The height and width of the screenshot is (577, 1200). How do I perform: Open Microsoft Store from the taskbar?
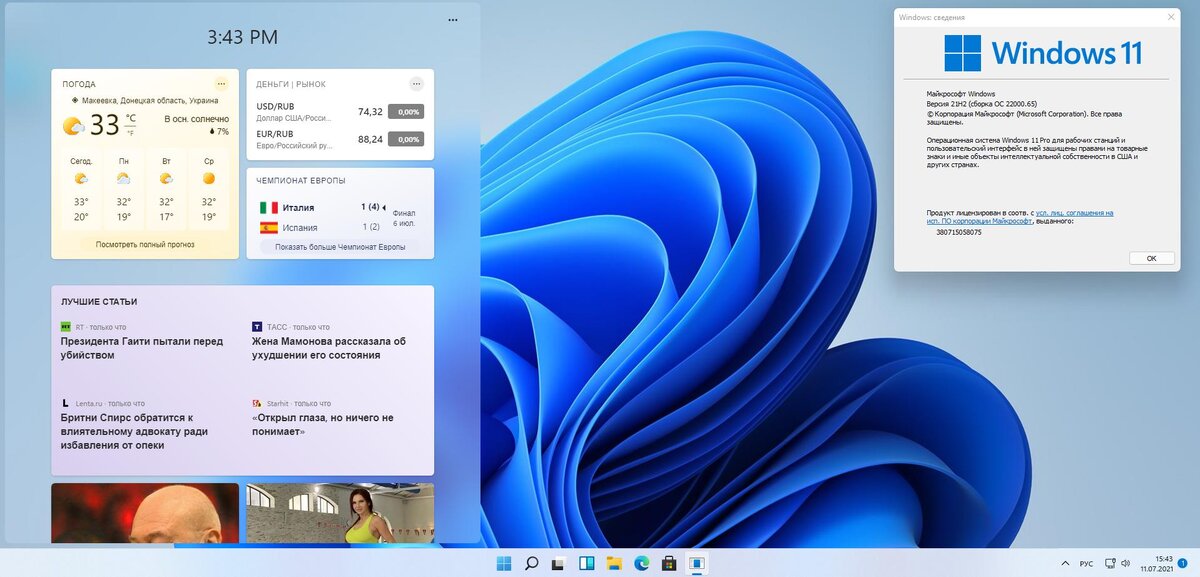pyautogui.click(x=669, y=563)
